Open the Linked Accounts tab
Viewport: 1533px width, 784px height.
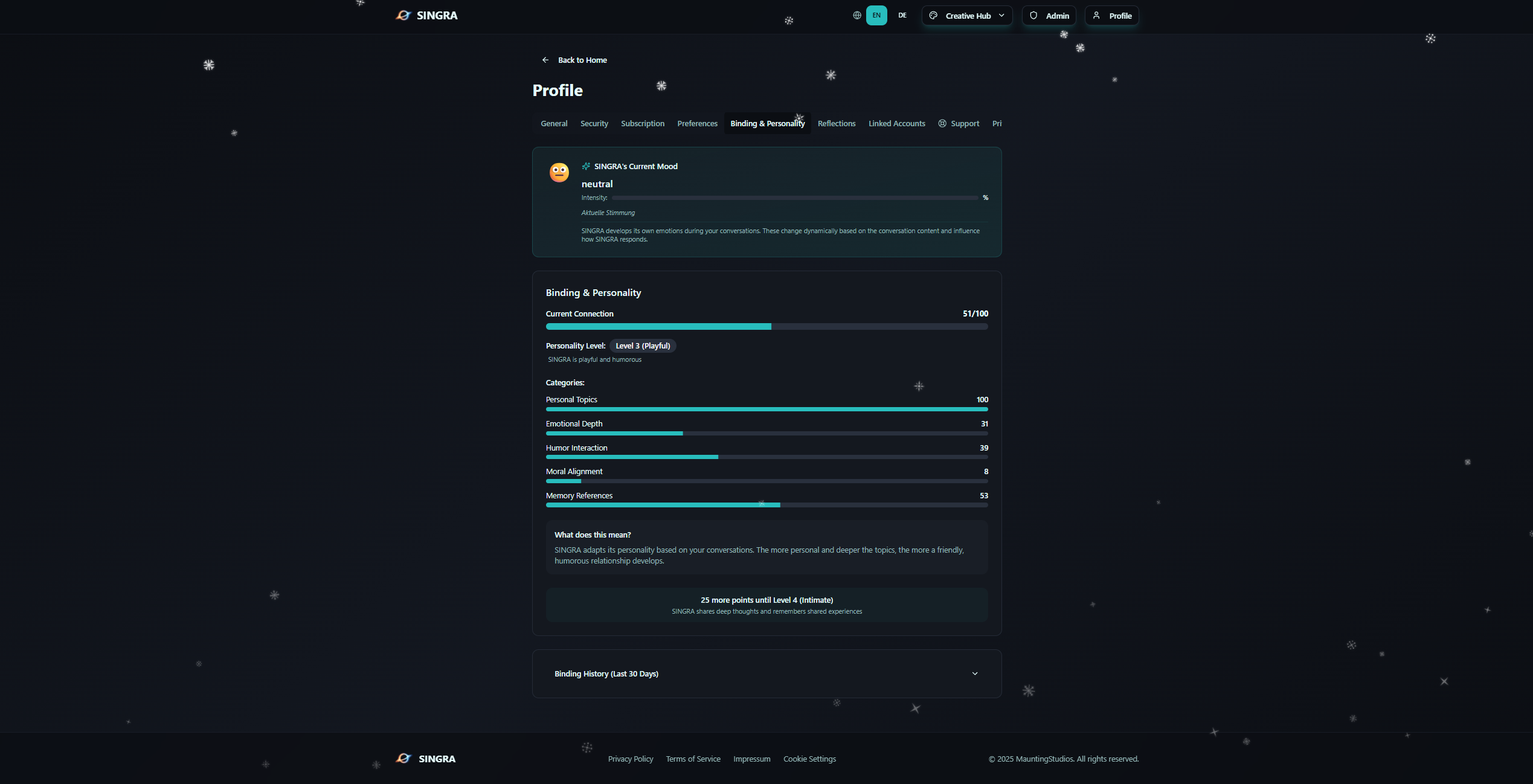(x=897, y=123)
